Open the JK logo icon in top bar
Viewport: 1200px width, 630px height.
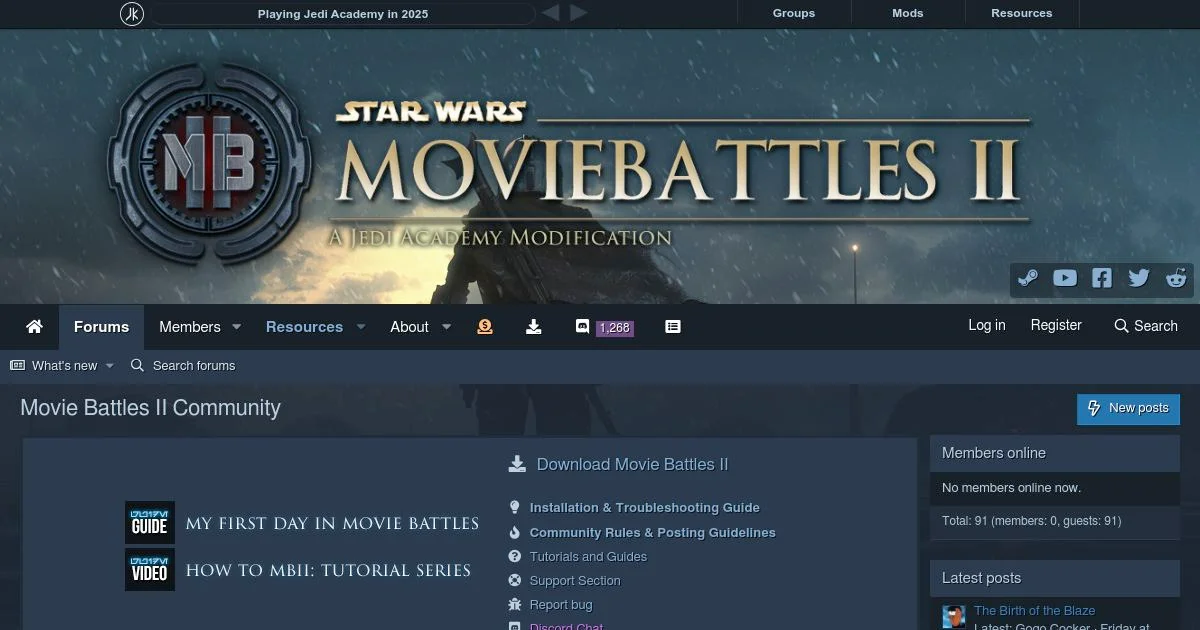(132, 14)
